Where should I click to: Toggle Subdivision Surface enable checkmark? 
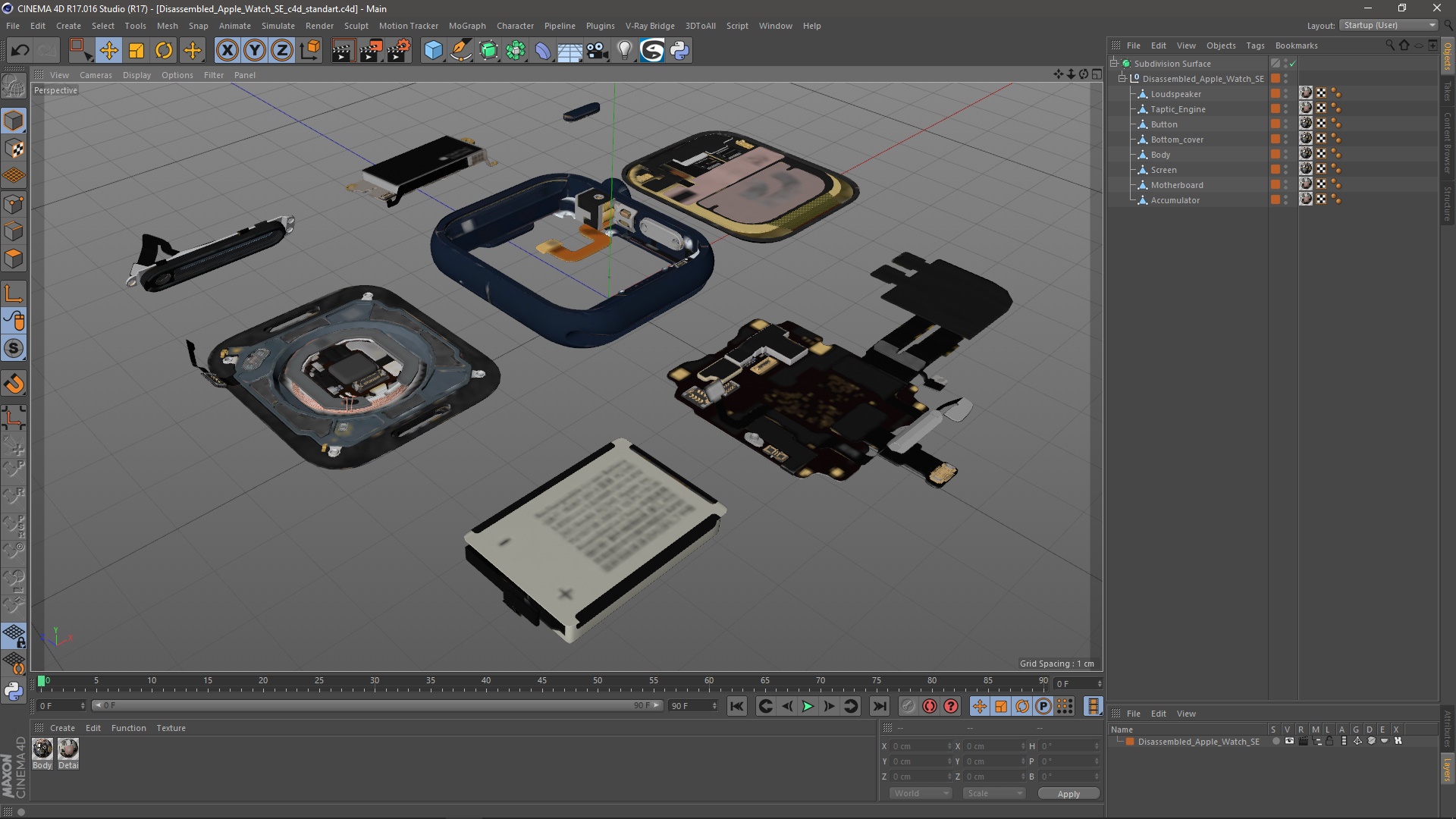(x=1293, y=64)
